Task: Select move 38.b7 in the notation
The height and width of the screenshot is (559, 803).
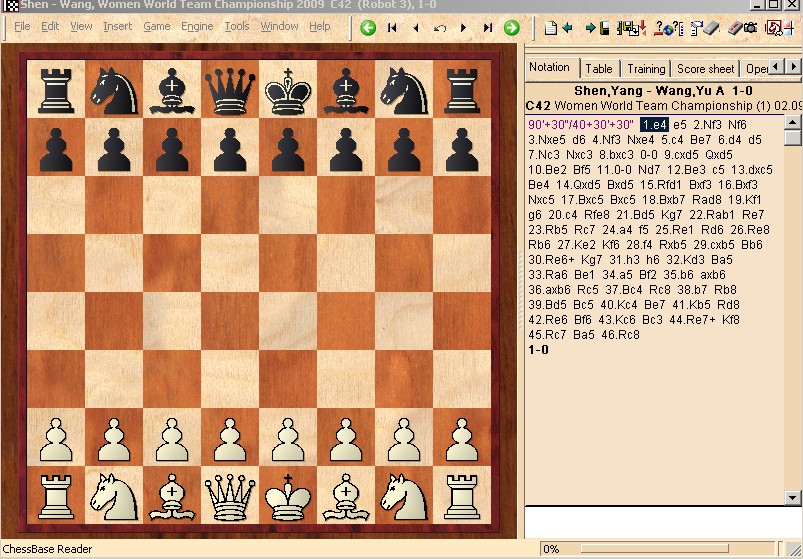Action: pos(692,290)
